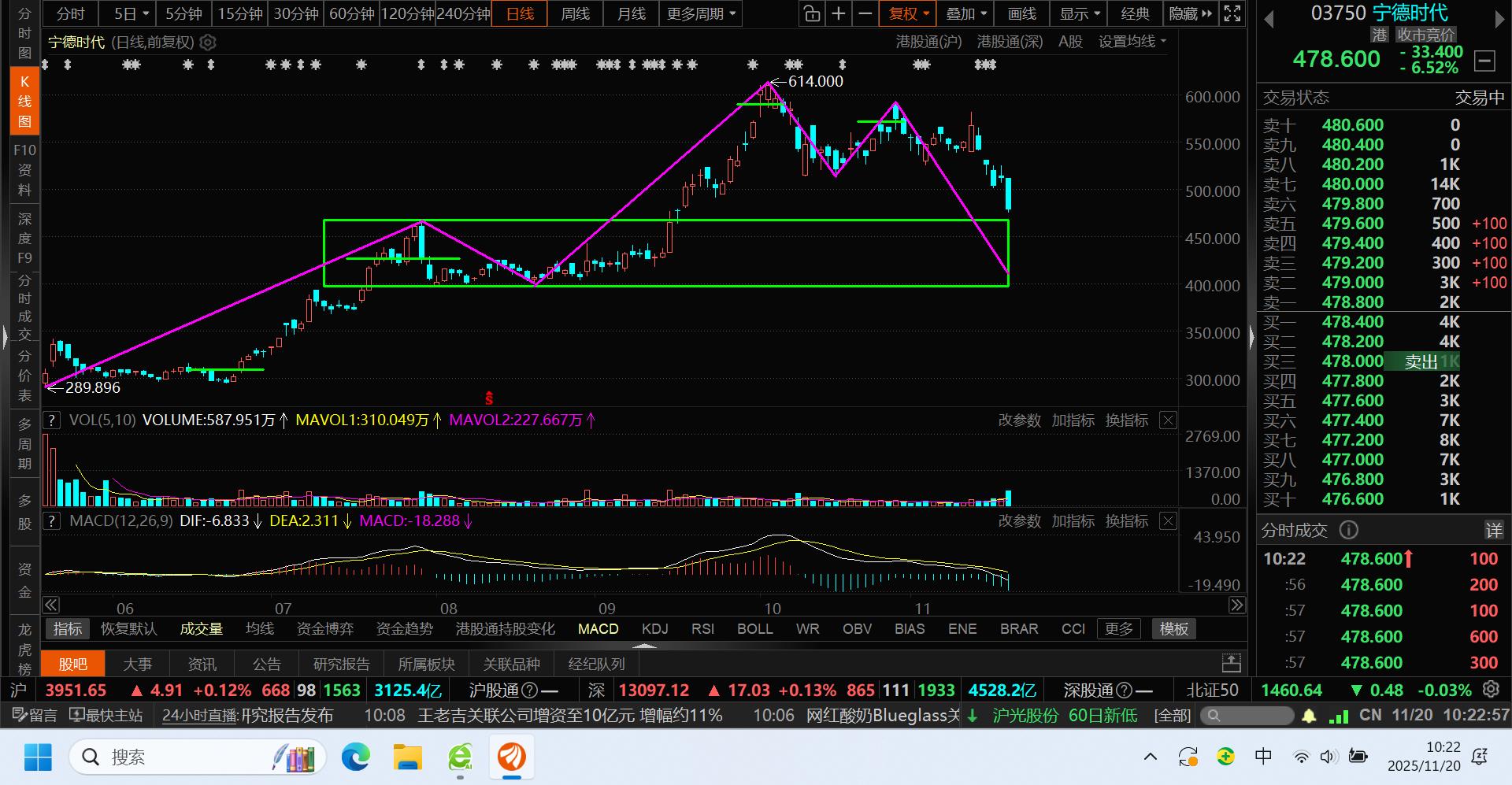Open the 复权 adjustment dropdown
This screenshot has height=785, width=1512.
(909, 13)
